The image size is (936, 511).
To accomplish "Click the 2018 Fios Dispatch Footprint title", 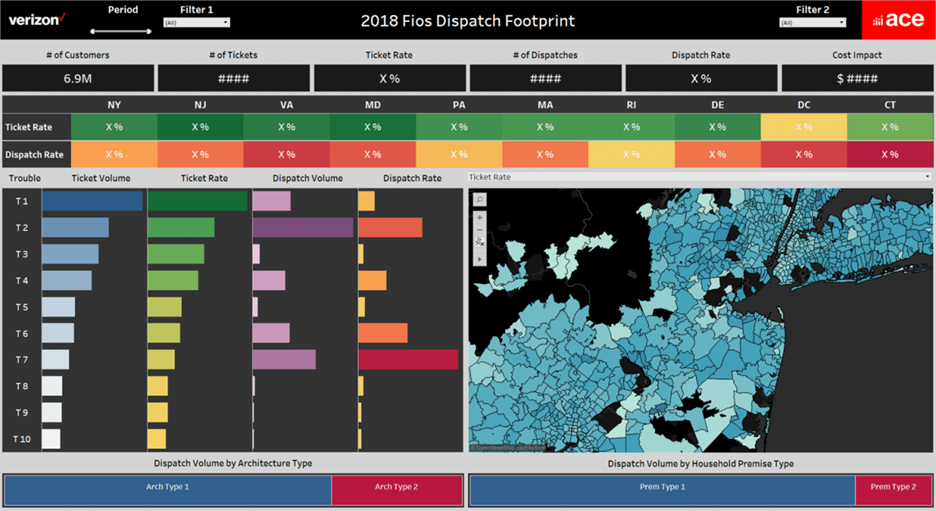I will click(467, 21).
